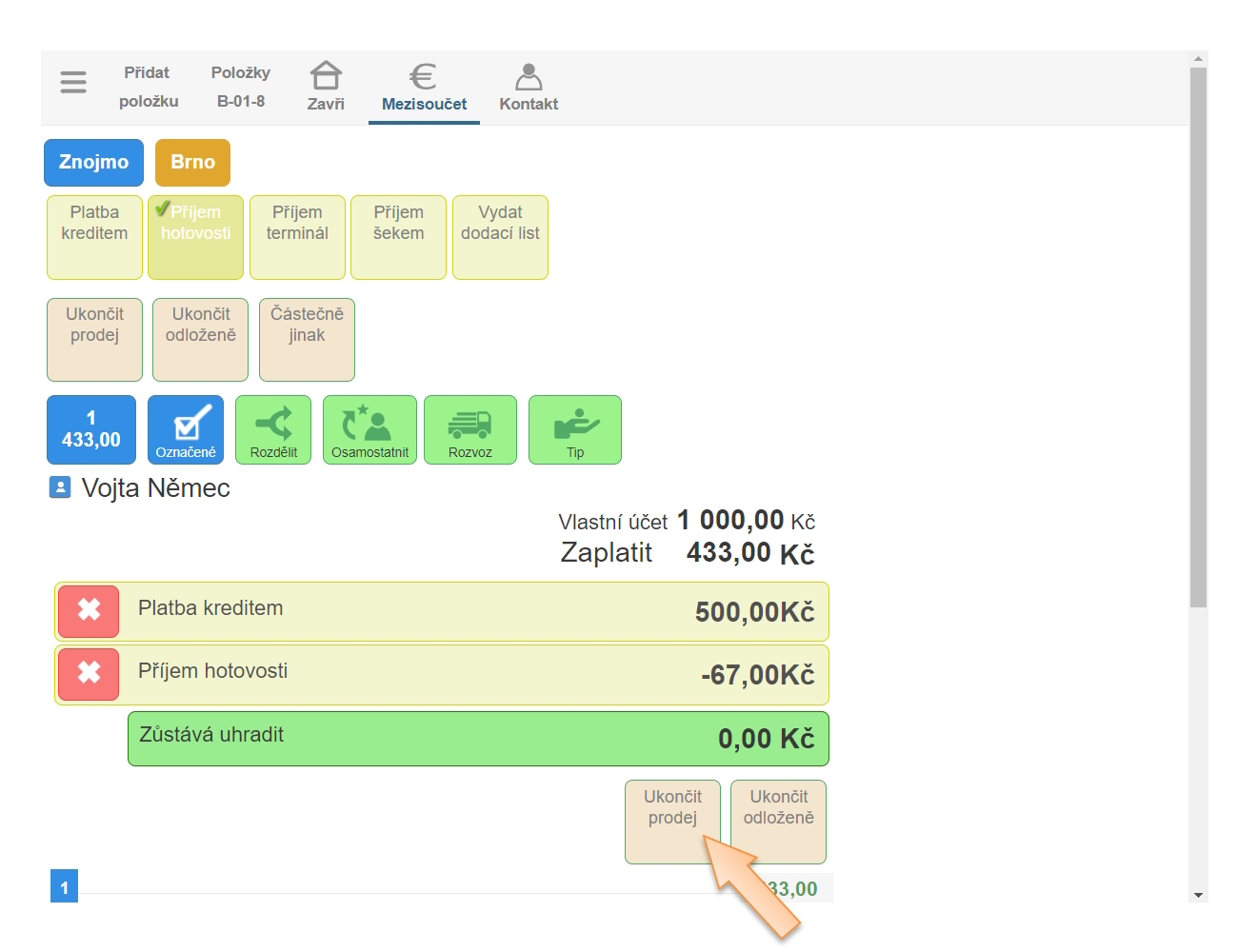Delete the Příjem hotovosti payment row

coord(89,674)
